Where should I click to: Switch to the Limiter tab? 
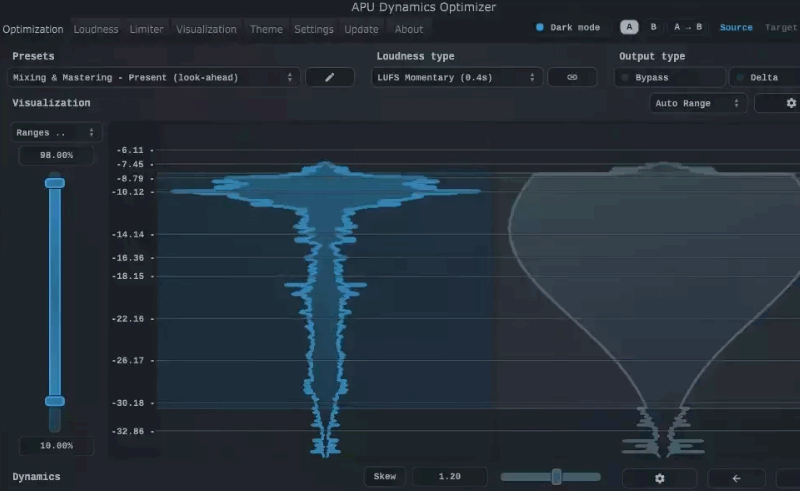(146, 29)
